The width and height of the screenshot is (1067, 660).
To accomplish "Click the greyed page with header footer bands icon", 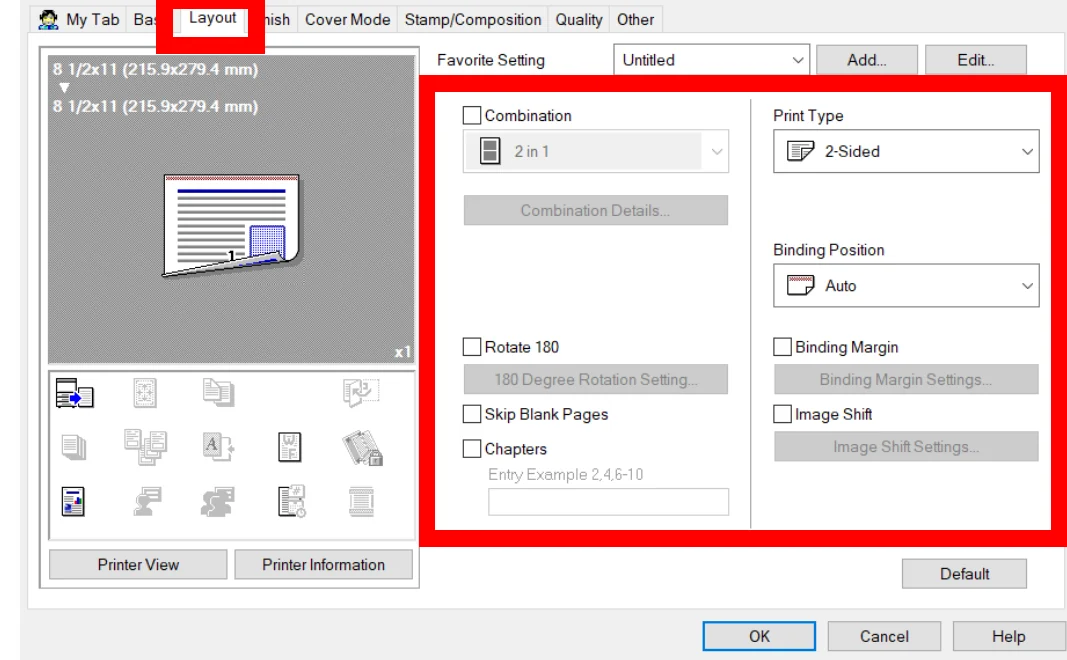I will (x=361, y=502).
